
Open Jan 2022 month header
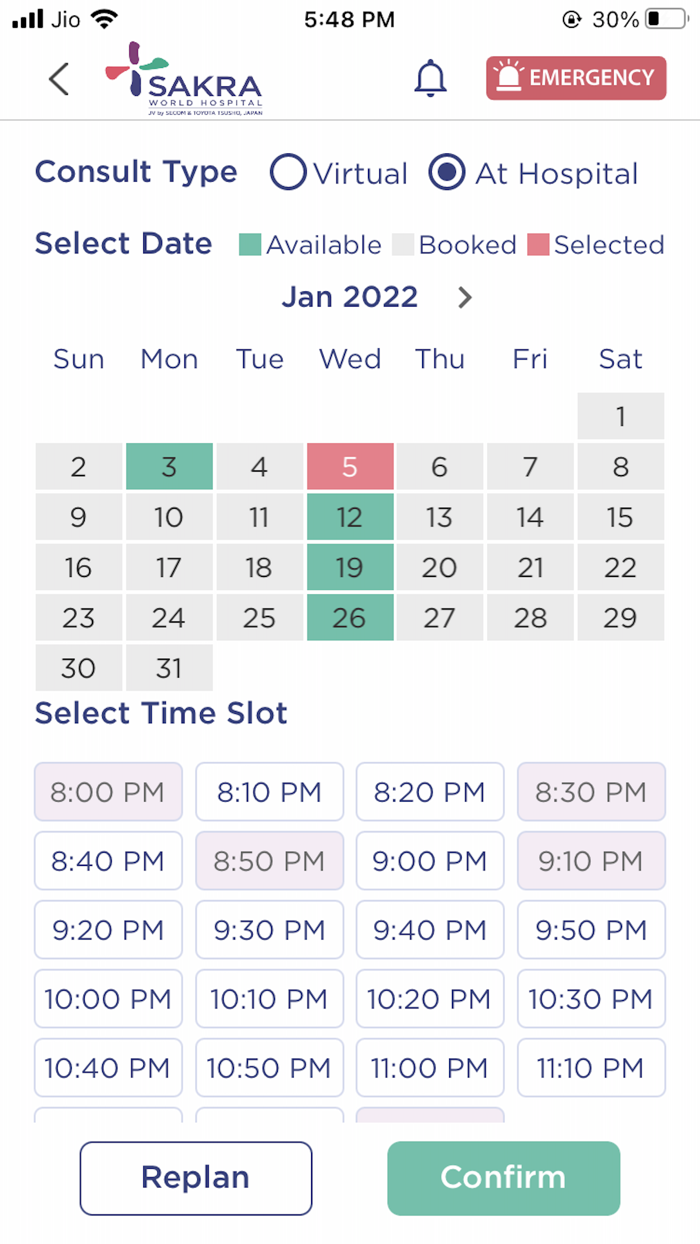click(349, 296)
